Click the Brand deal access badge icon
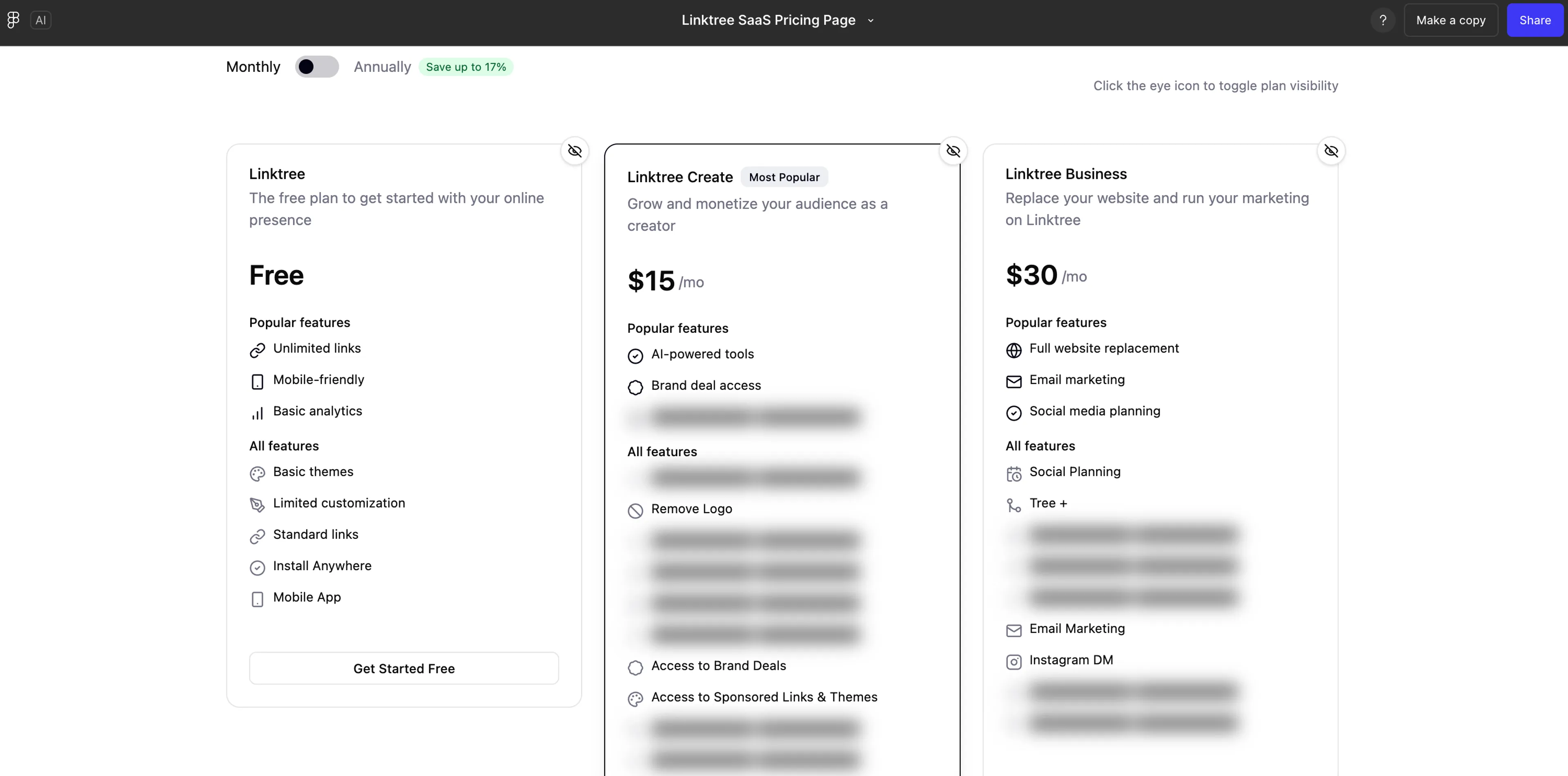 [x=635, y=388]
